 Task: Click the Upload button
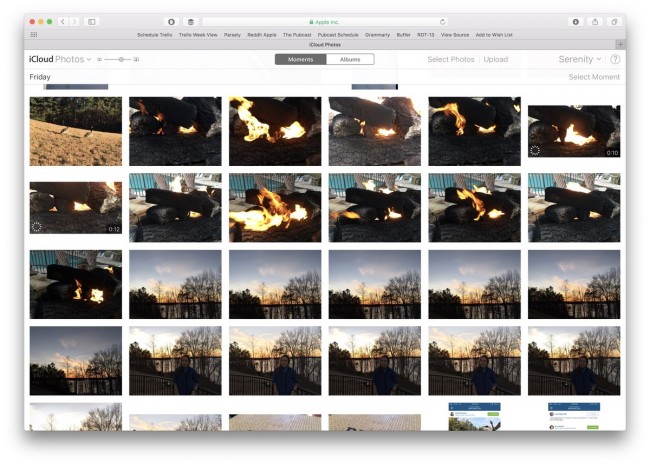click(x=496, y=59)
